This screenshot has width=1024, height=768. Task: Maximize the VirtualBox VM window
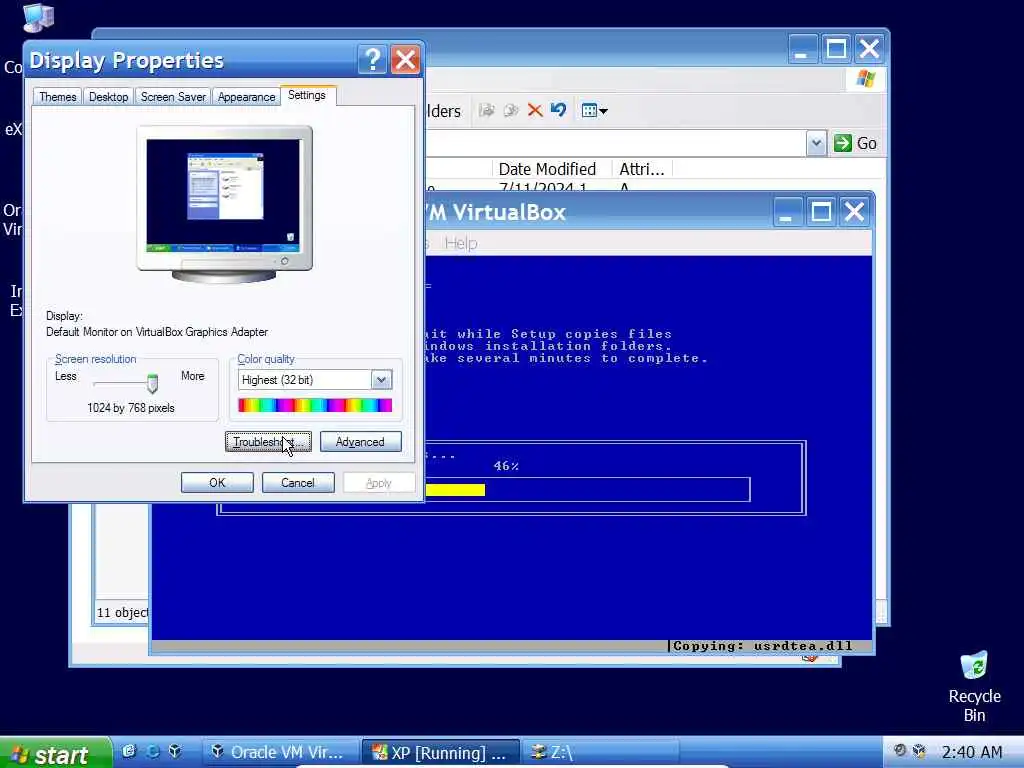pyautogui.click(x=821, y=212)
